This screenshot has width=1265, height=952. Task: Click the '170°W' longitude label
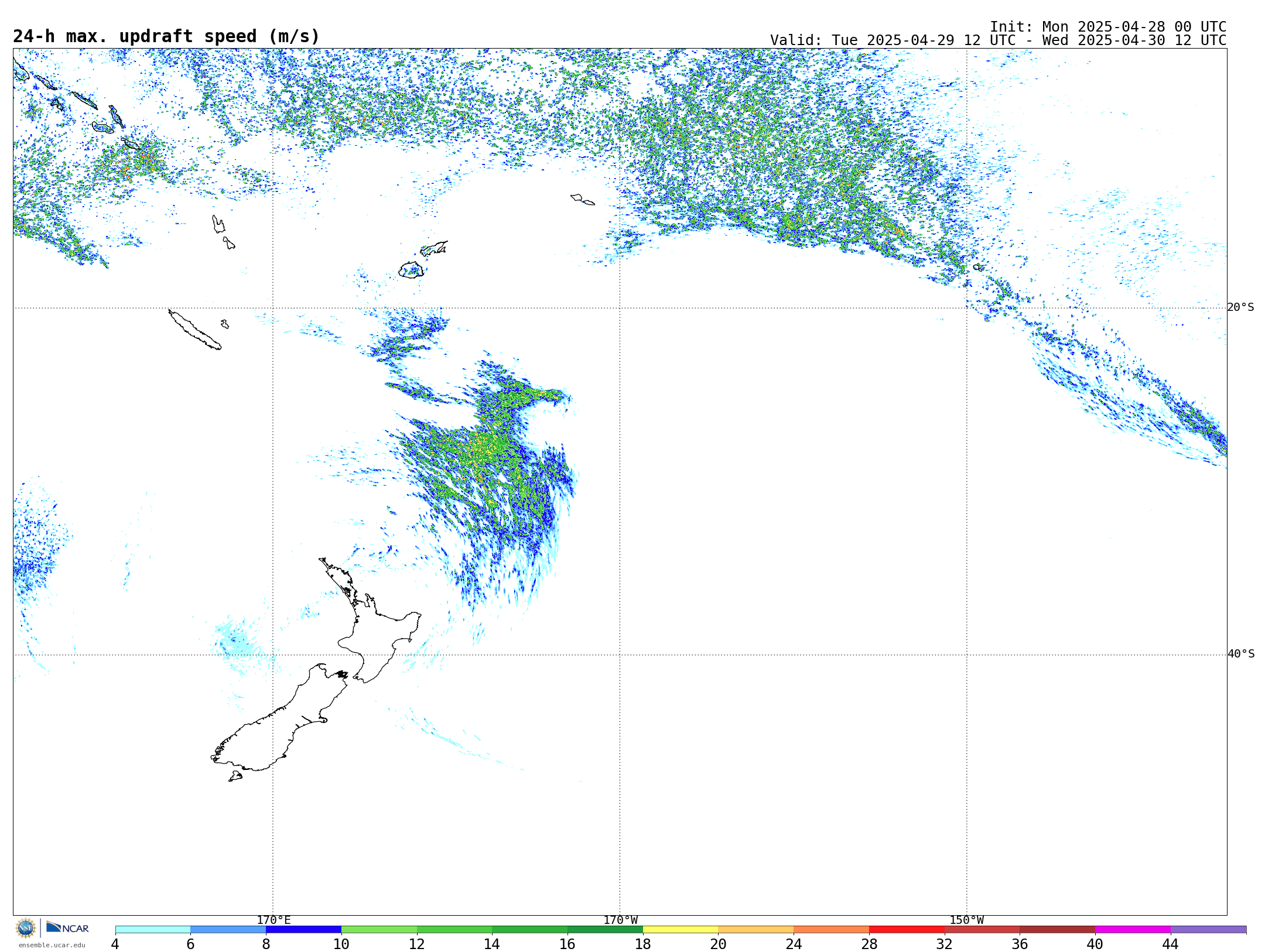click(620, 920)
